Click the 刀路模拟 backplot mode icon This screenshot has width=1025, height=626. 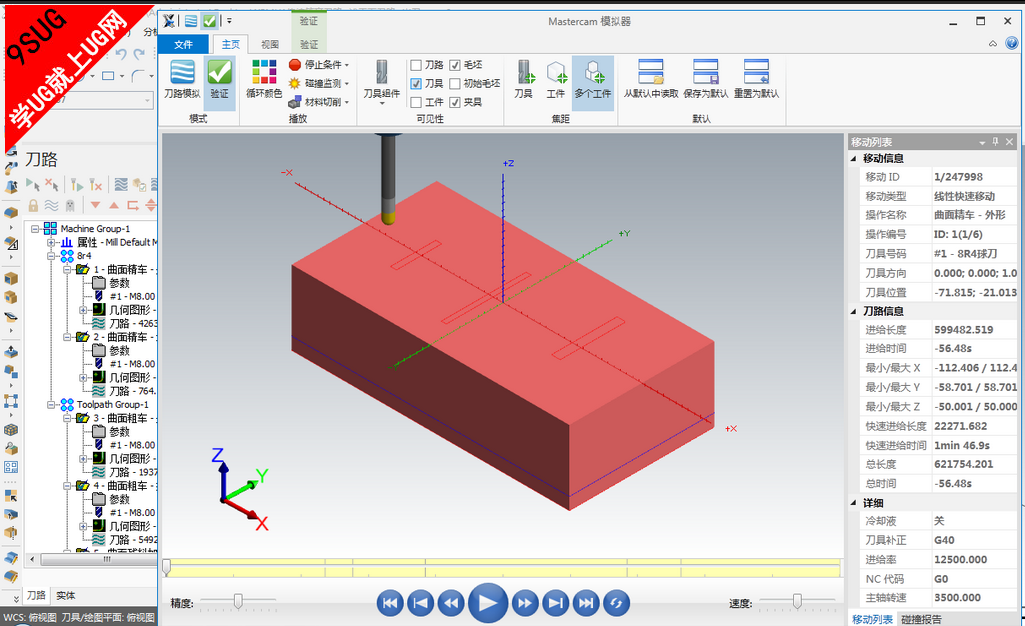coord(182,79)
